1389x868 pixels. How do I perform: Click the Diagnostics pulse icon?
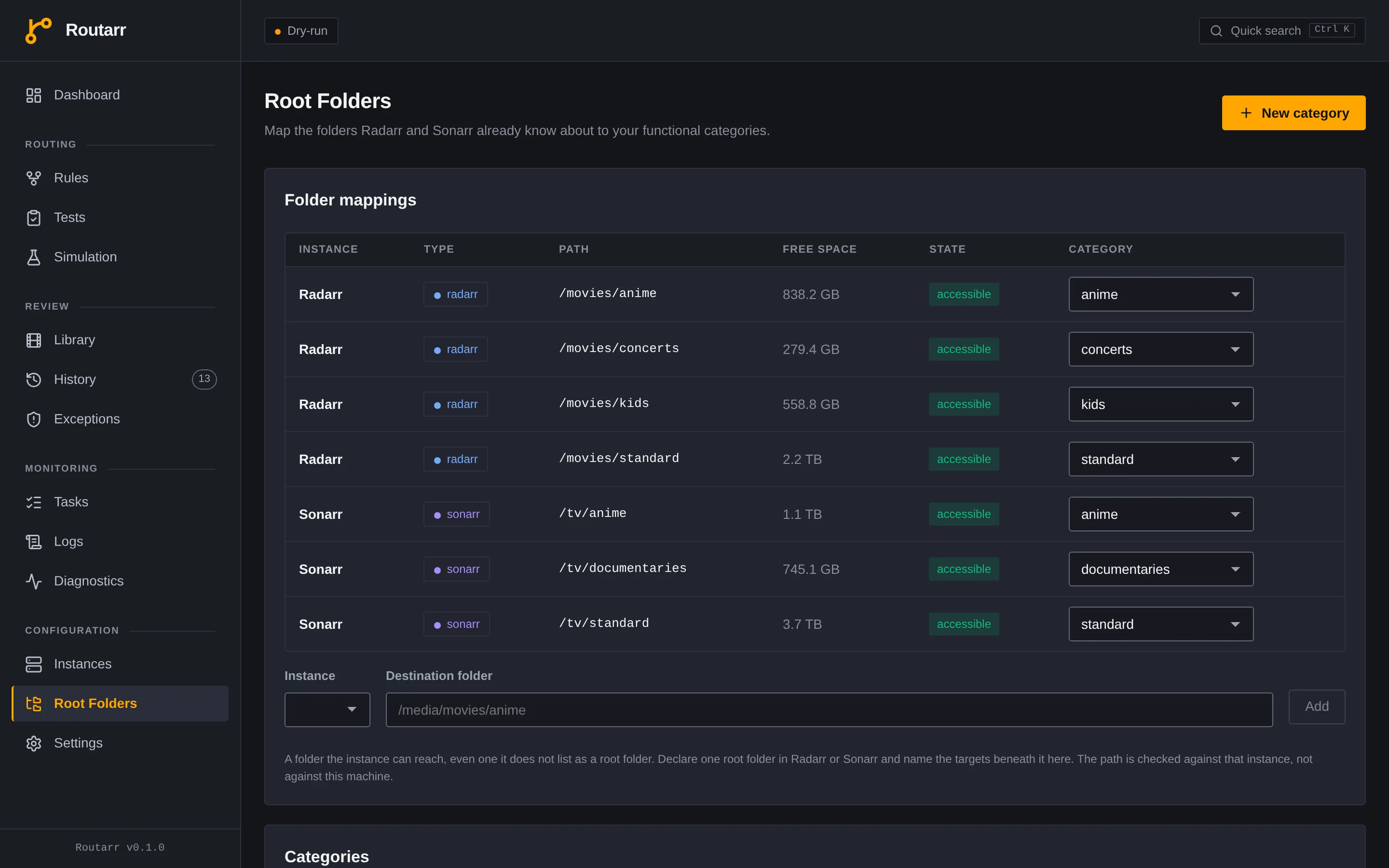pyautogui.click(x=34, y=581)
